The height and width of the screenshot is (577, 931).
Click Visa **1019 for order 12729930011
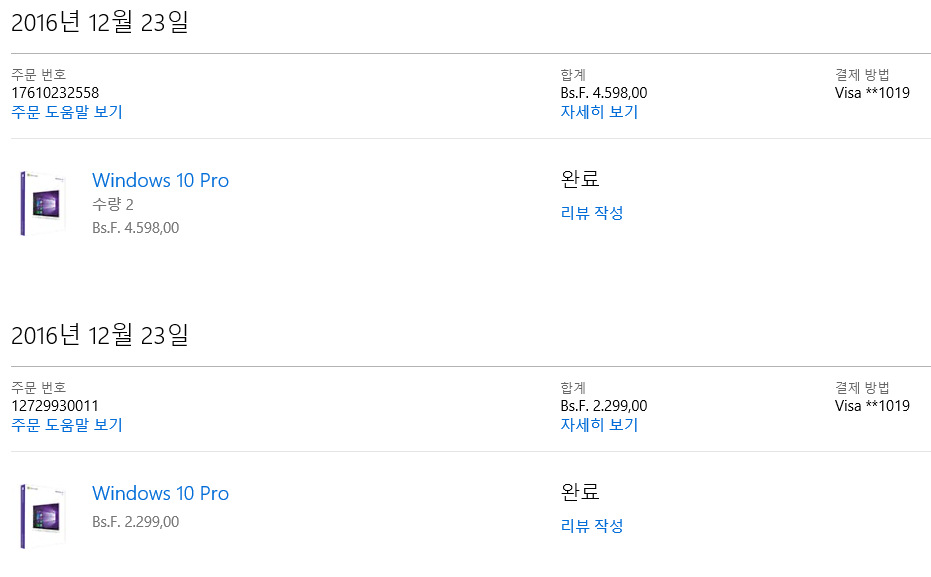point(872,406)
